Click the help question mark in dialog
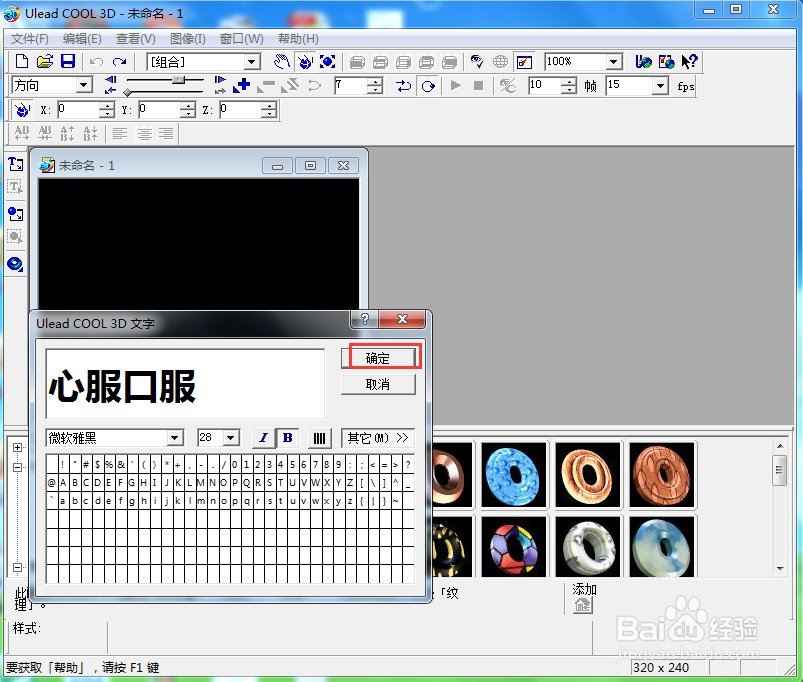Screen dimensions: 803x682 (x=365, y=319)
